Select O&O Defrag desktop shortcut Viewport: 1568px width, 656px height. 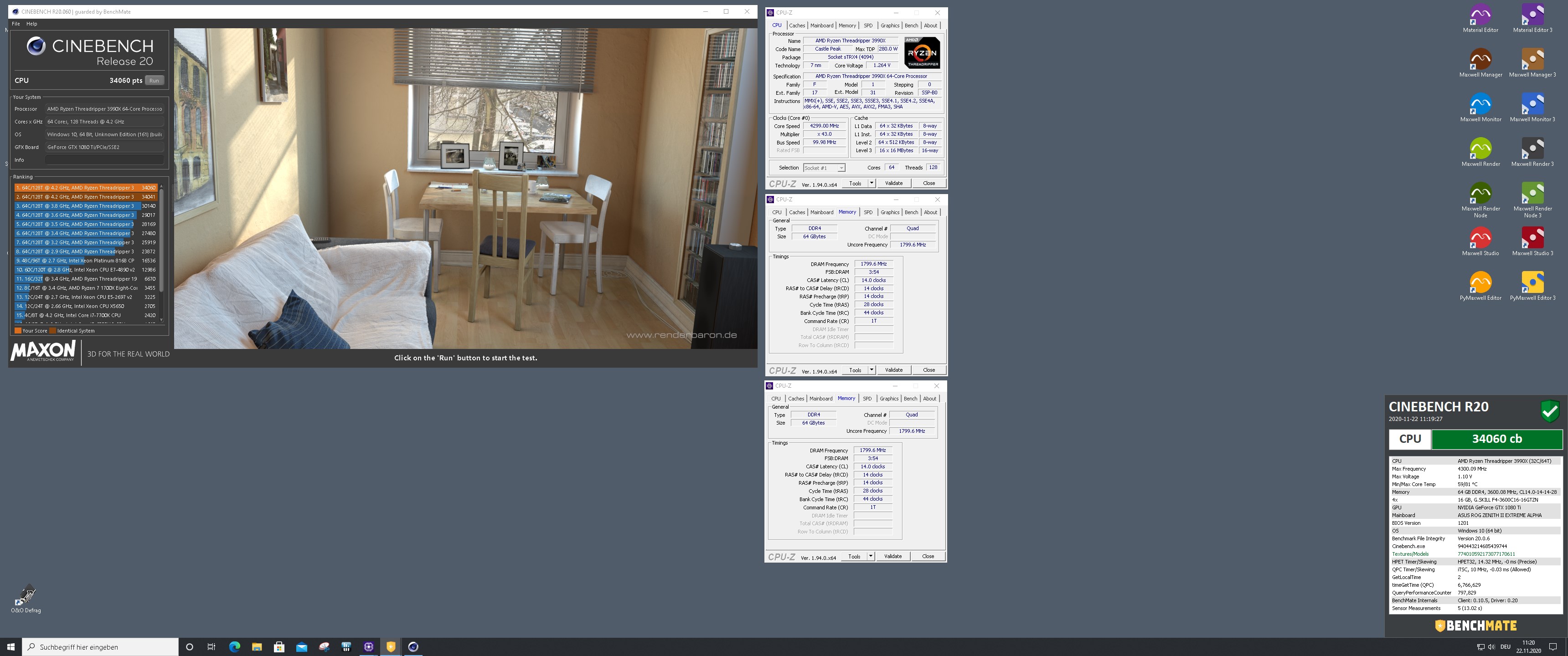point(26,599)
